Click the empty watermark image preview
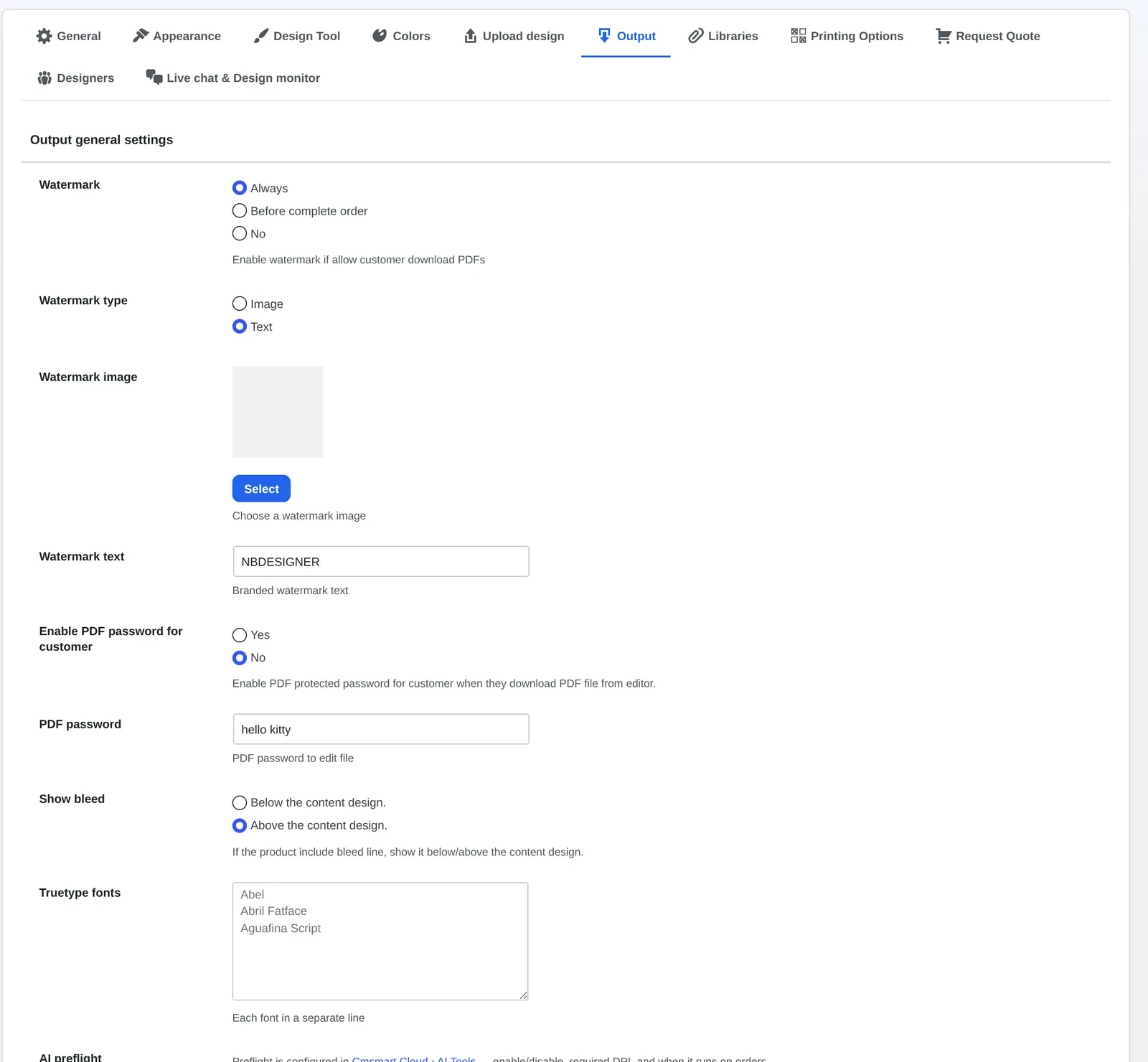This screenshot has width=1148, height=1062. [278, 412]
